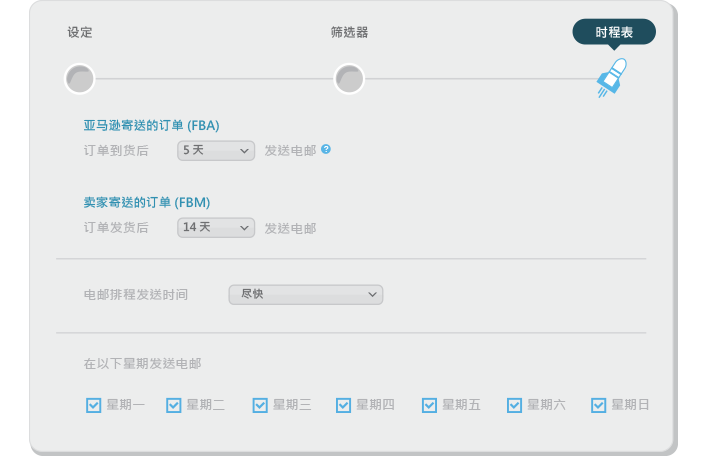The width and height of the screenshot is (702, 456).
Task: Select the 时程表 step label
Action: pos(614,33)
